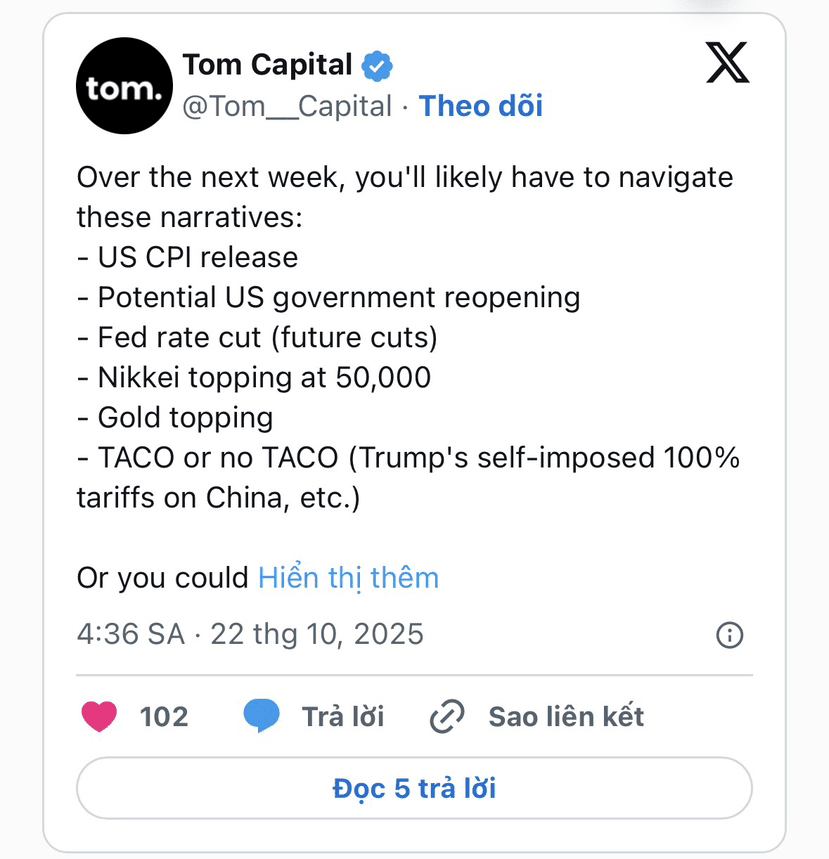Image resolution: width=829 pixels, height=859 pixels.
Task: Click the X logo icon
Action: (x=727, y=63)
